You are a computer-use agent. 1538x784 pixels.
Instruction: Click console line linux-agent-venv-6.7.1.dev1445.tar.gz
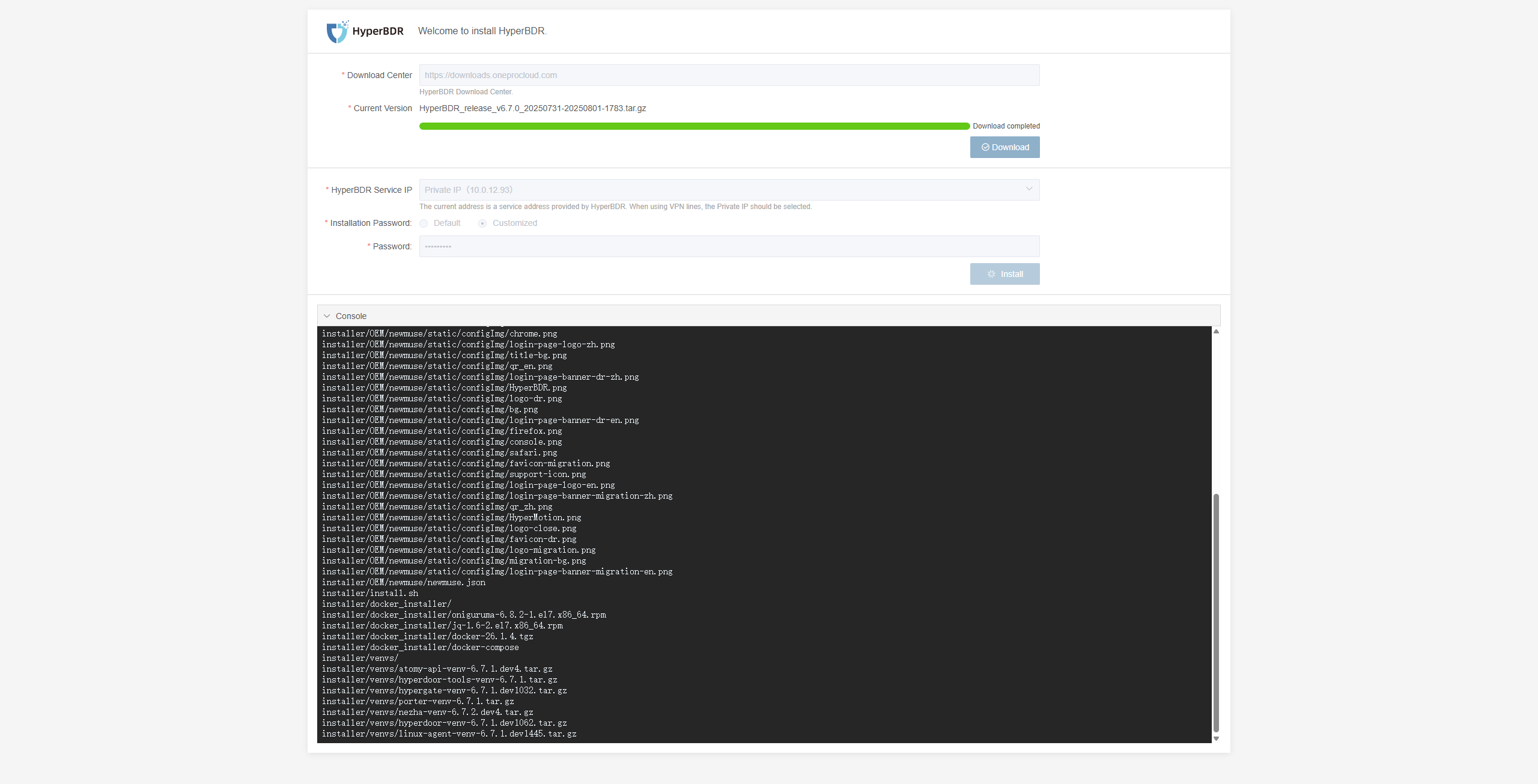pos(449,734)
